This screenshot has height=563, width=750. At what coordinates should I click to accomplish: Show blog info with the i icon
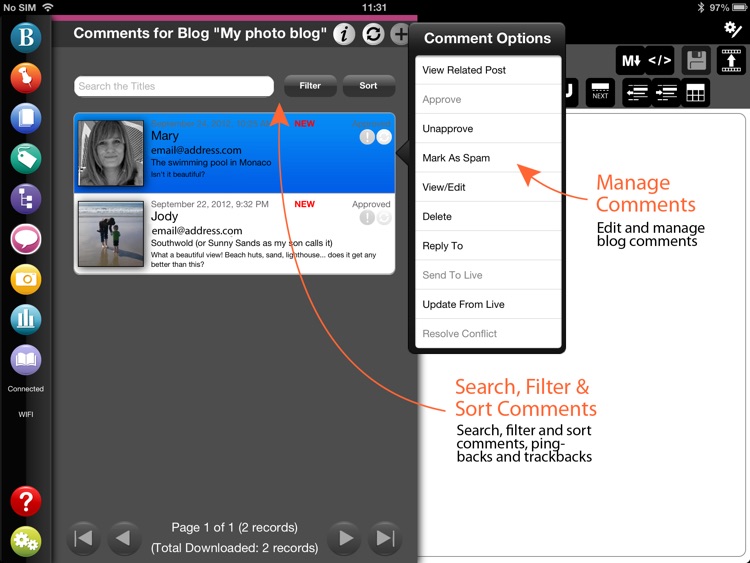[344, 34]
